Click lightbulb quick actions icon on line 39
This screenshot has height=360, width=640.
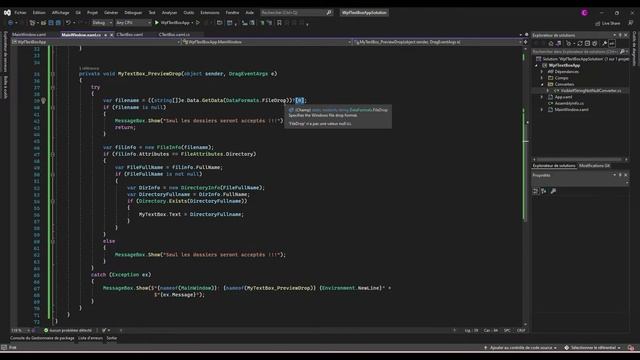pyautogui.click(x=43, y=100)
